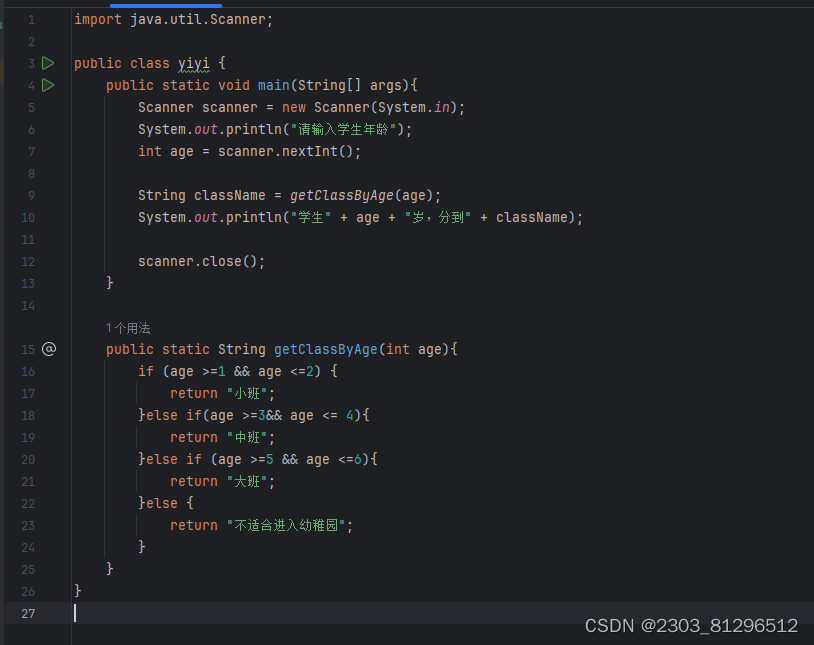Click the main method name
The height and width of the screenshot is (645, 814).
(274, 85)
